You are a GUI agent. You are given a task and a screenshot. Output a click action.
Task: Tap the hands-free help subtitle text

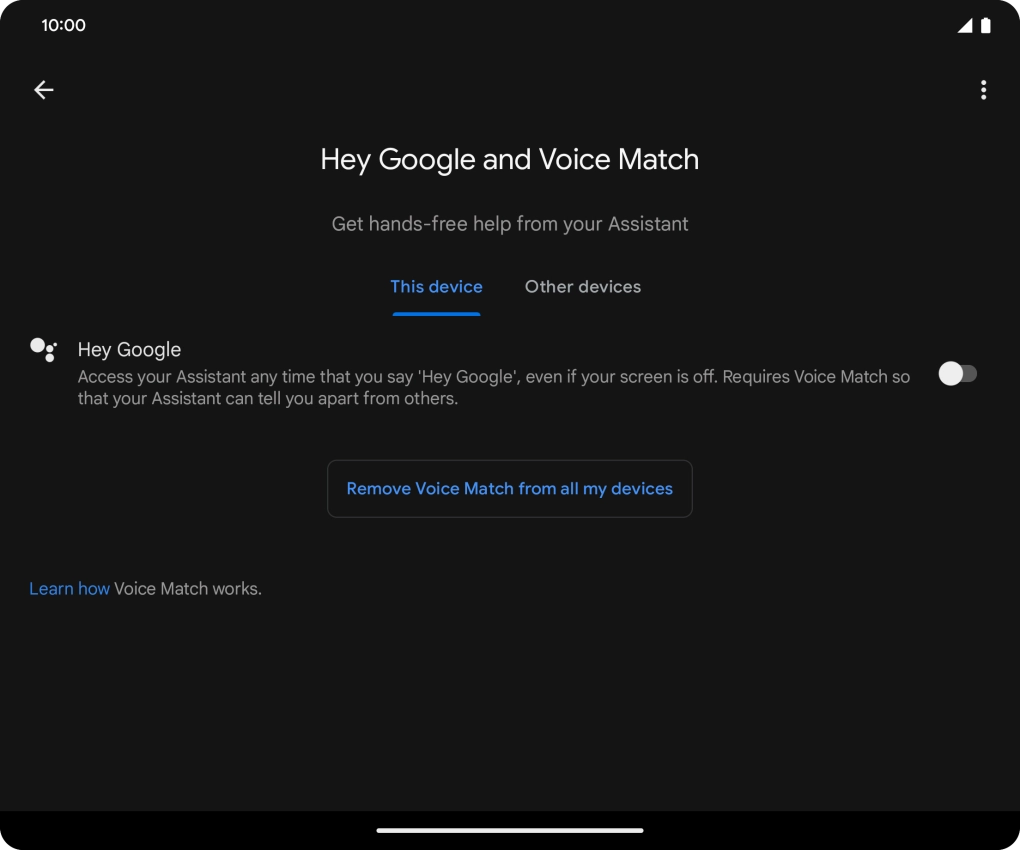509,224
